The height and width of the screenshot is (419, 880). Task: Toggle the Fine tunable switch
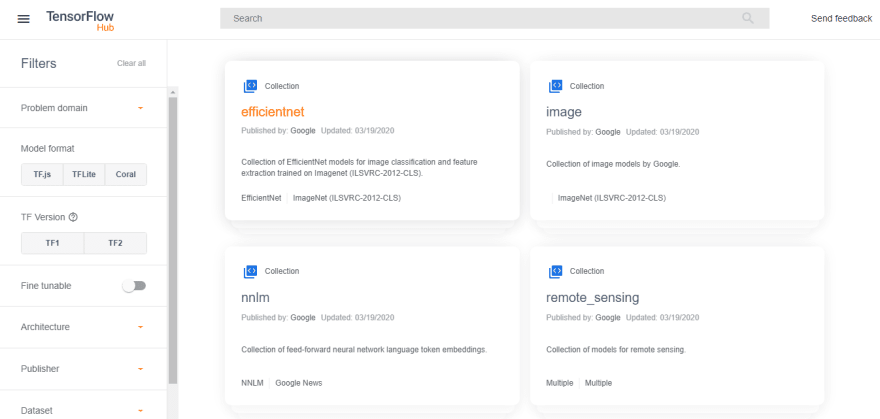click(x=134, y=286)
